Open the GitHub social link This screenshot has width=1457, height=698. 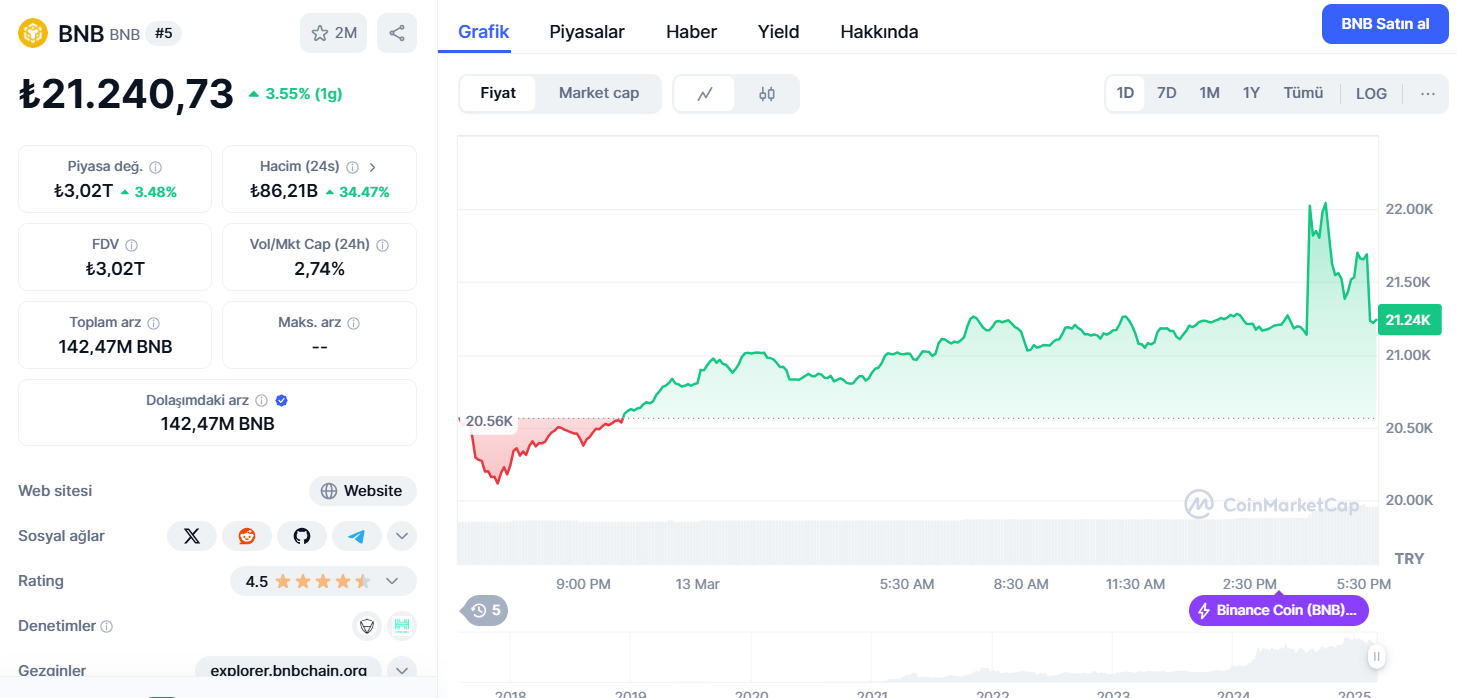(302, 536)
